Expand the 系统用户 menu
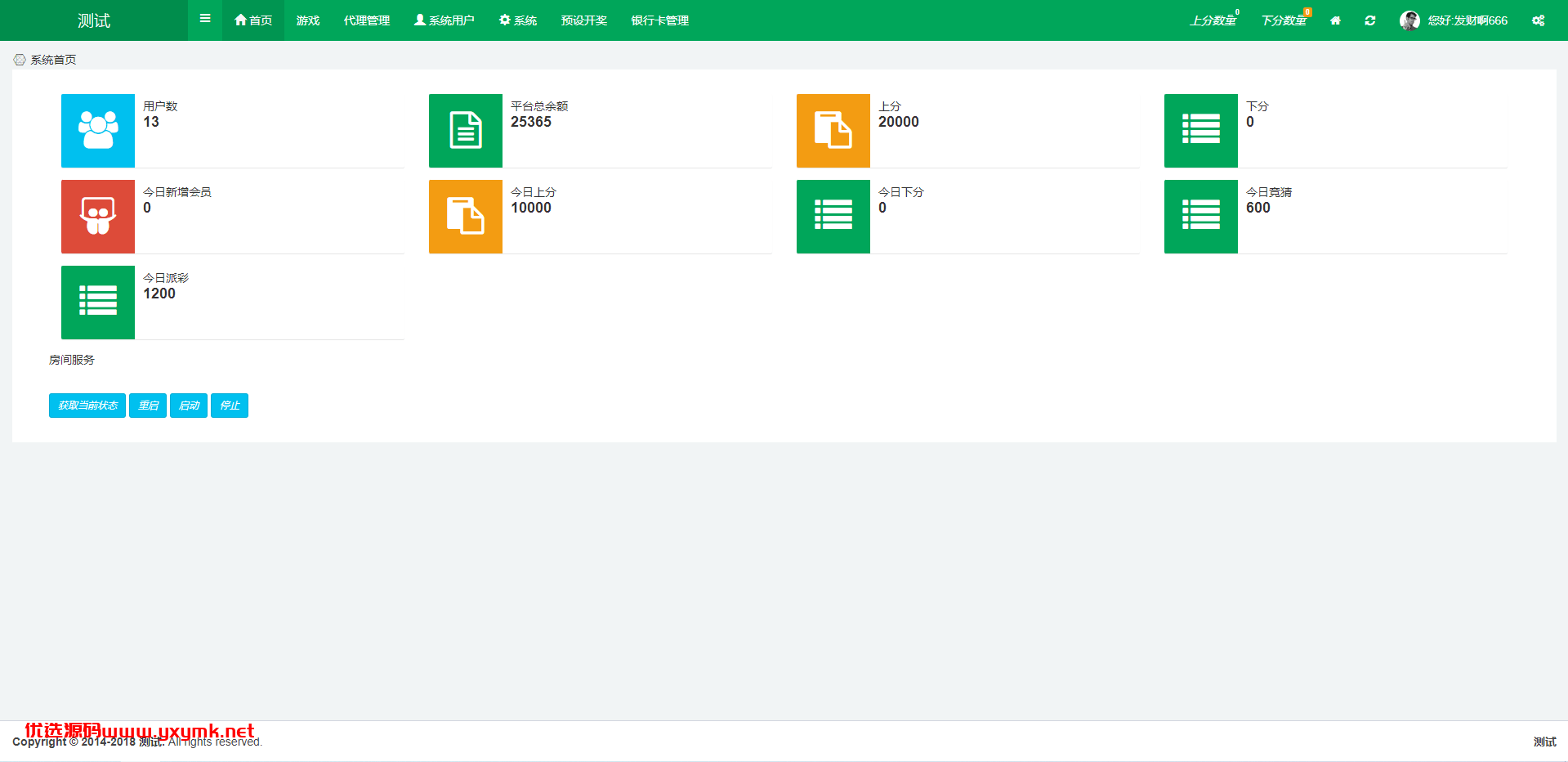 [x=444, y=20]
